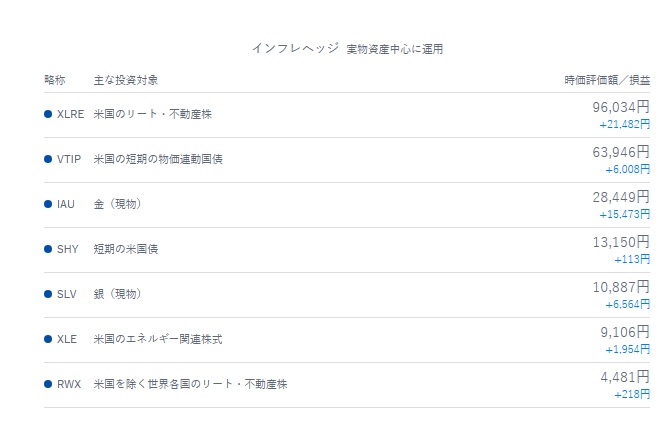Click the RWX gain +218円
The width and height of the screenshot is (671, 429).
point(632,394)
